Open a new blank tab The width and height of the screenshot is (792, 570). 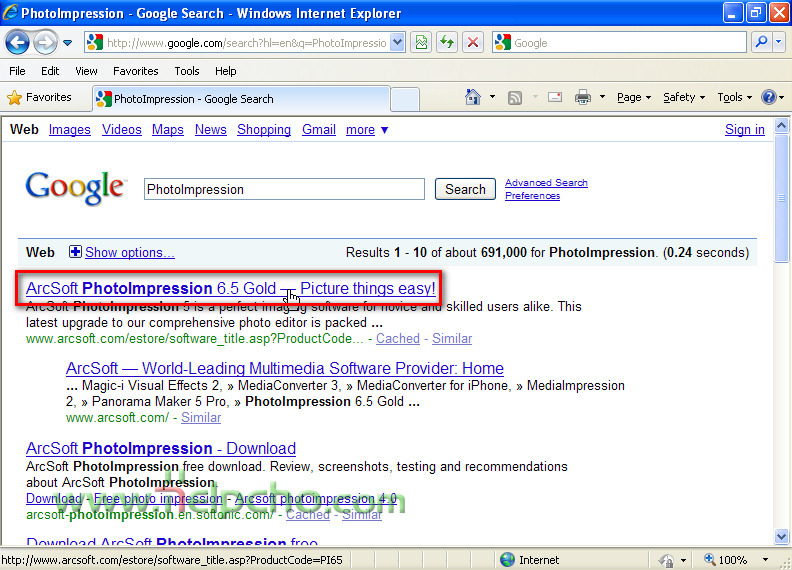(x=405, y=99)
